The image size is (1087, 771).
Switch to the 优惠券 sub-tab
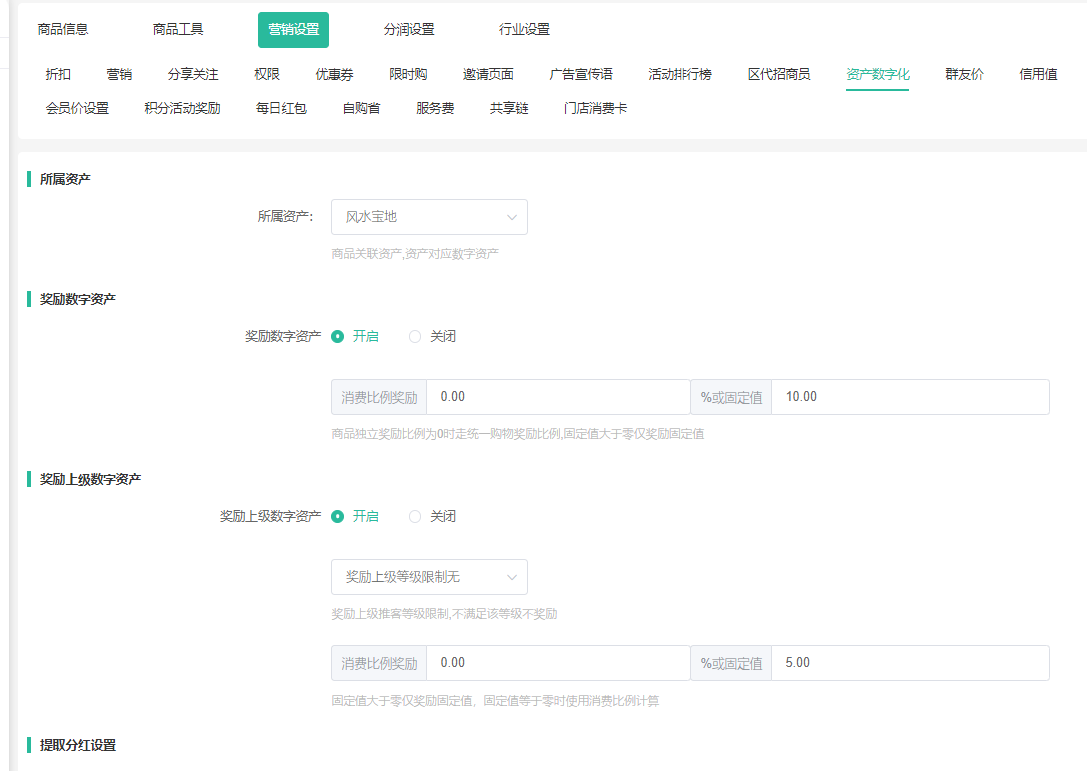click(x=334, y=74)
